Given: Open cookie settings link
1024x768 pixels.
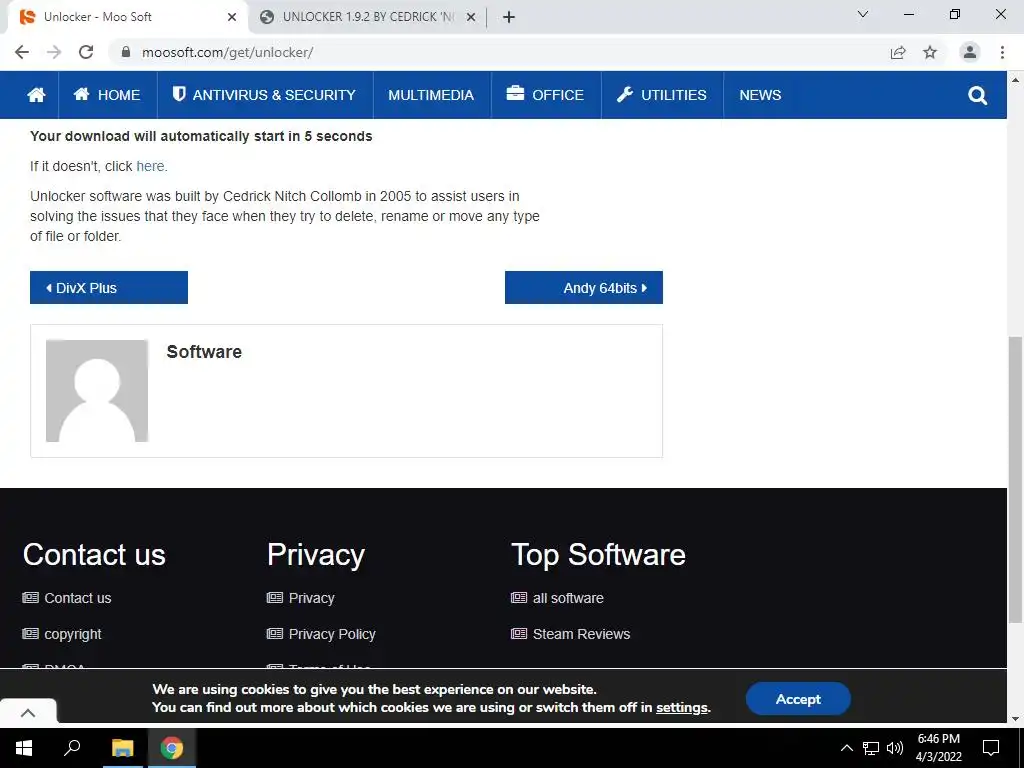Looking at the screenshot, I should [x=682, y=708].
